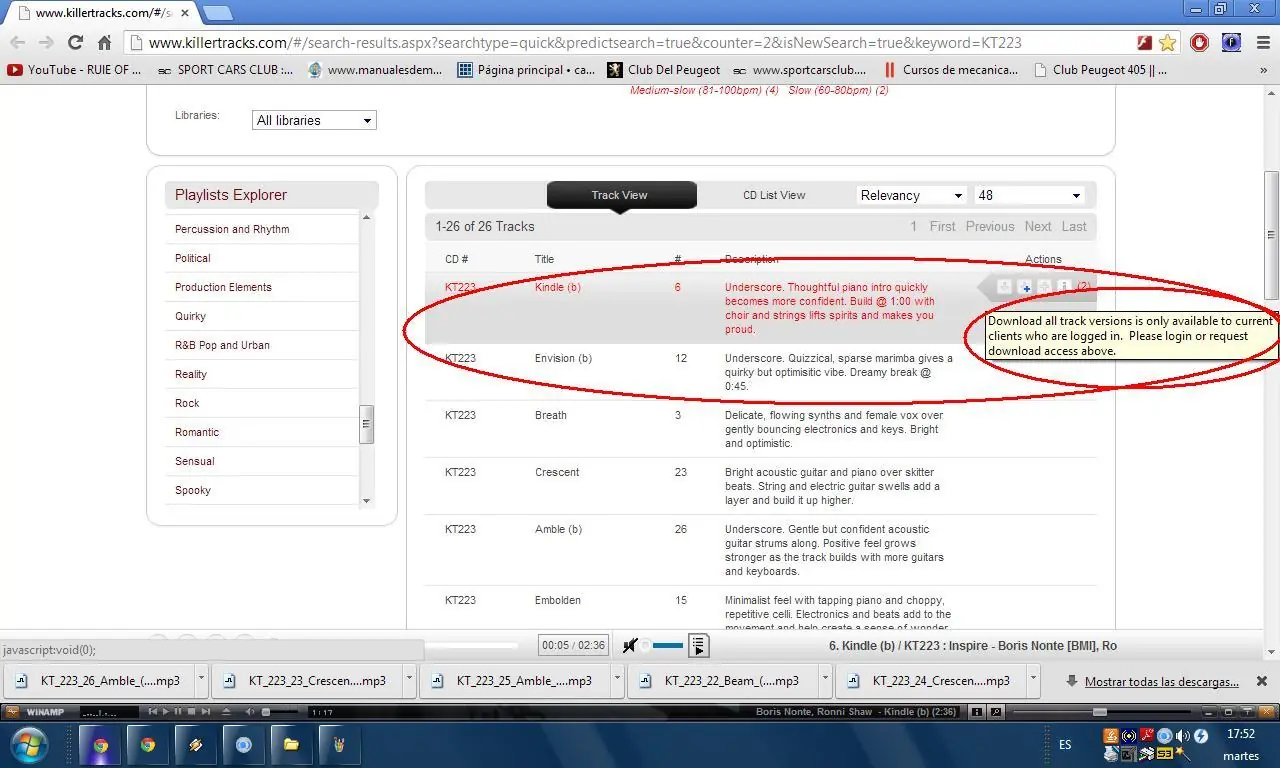Click the browser back arrow
The width and height of the screenshot is (1280, 768).
(18, 43)
